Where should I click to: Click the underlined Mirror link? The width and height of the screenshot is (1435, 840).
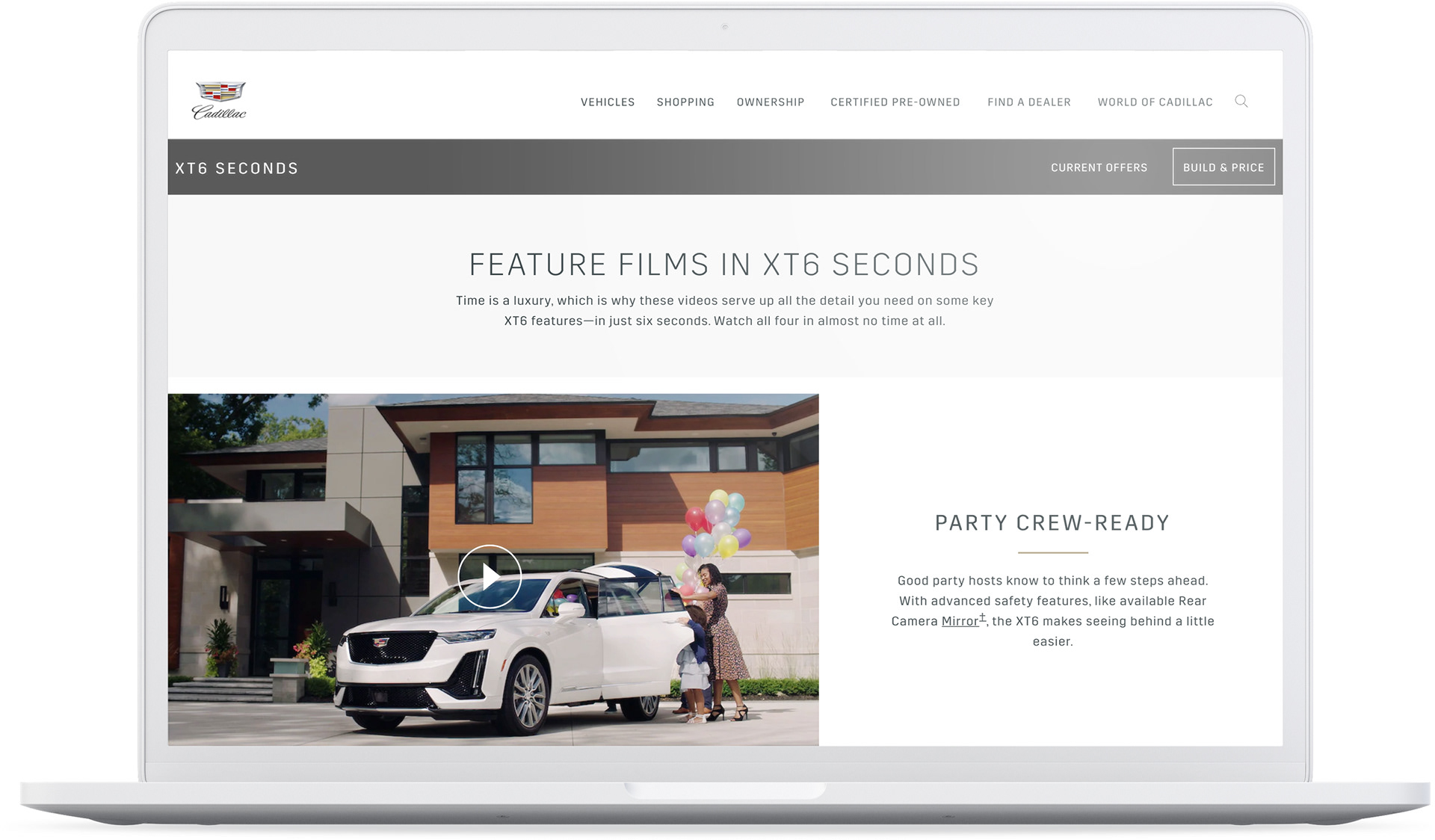tap(959, 621)
